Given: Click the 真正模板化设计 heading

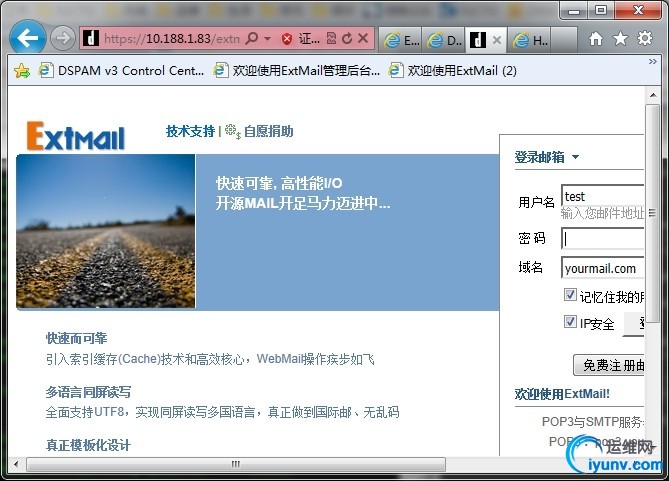Looking at the screenshot, I should point(88,445).
